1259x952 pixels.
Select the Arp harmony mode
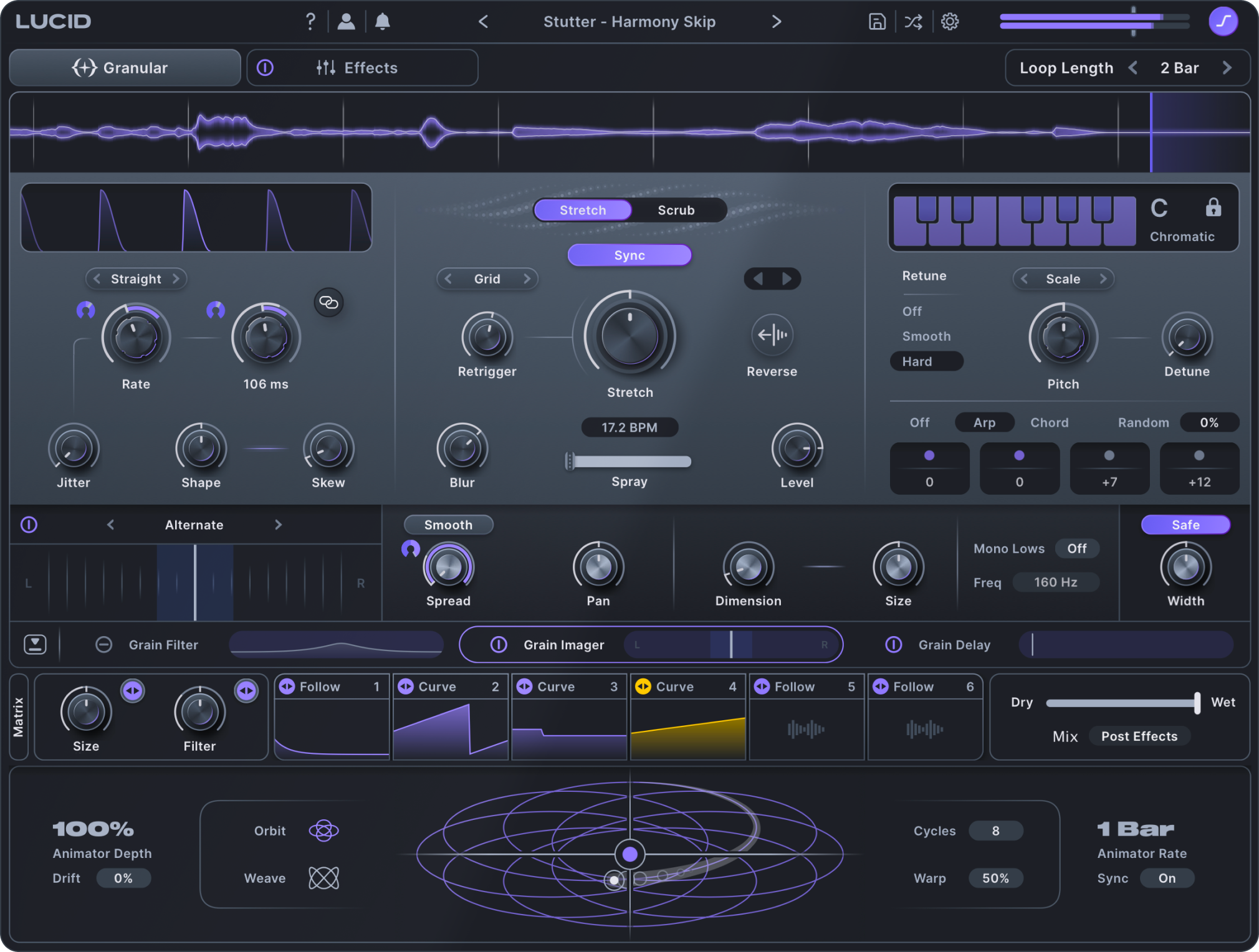[x=984, y=422]
